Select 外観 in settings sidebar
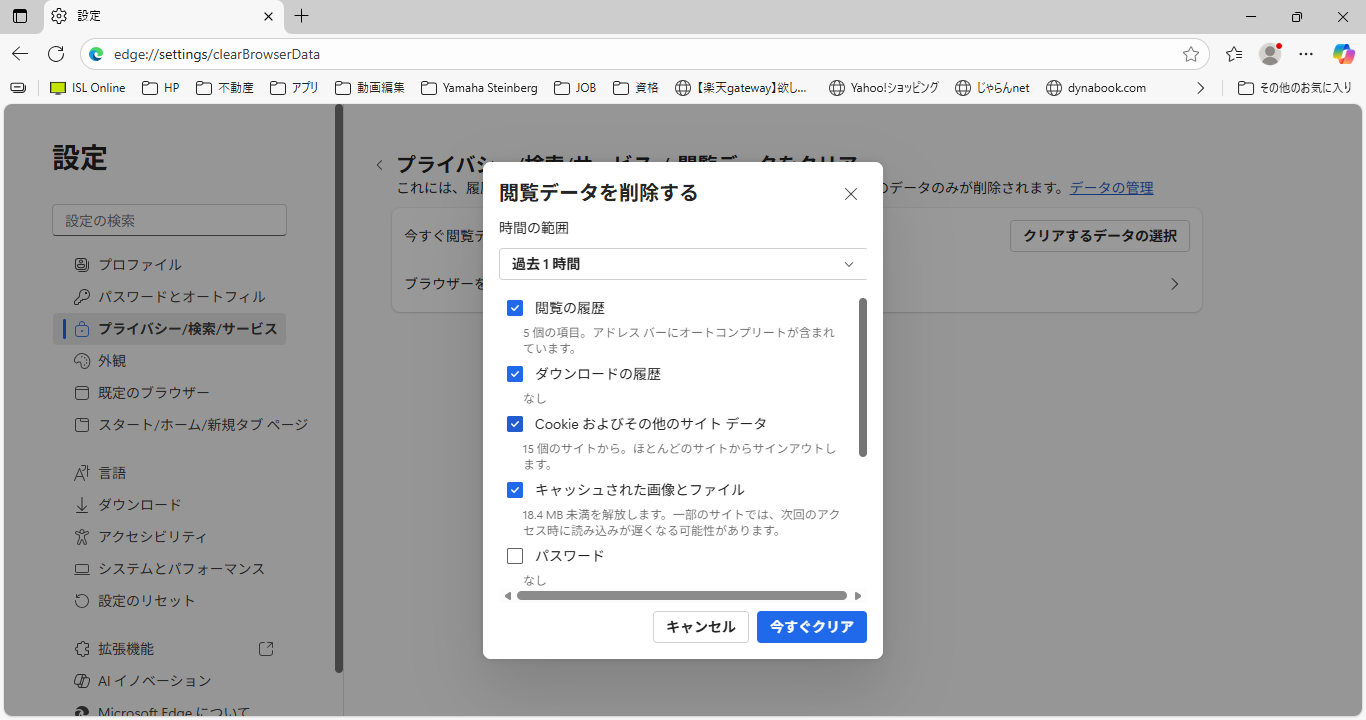 pos(112,361)
